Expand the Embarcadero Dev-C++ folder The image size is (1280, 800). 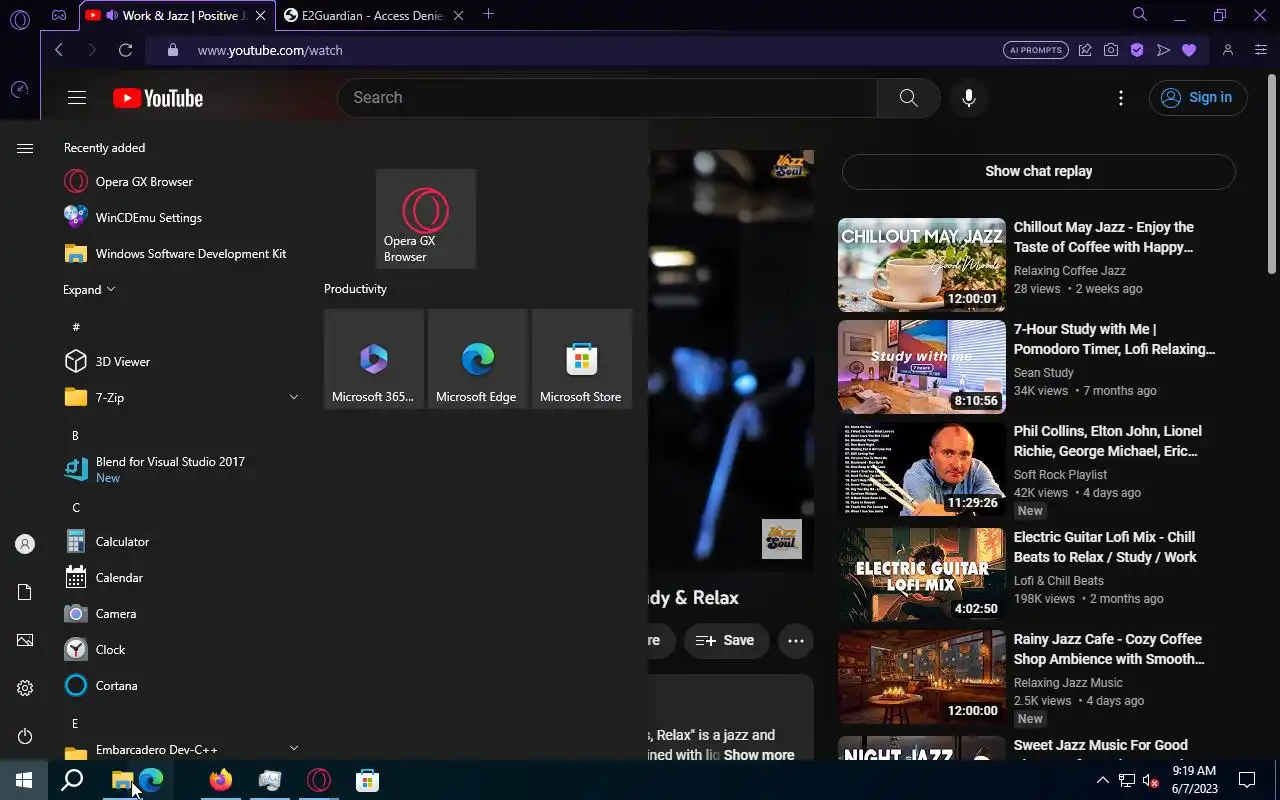[180, 750]
